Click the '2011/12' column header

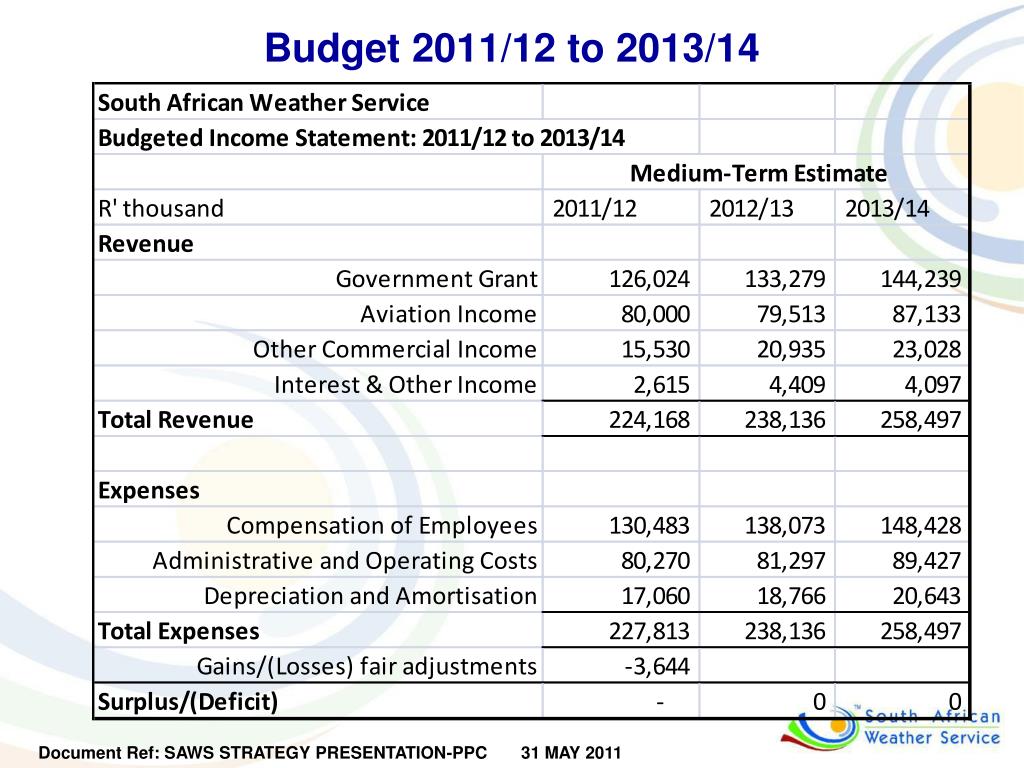click(x=594, y=208)
